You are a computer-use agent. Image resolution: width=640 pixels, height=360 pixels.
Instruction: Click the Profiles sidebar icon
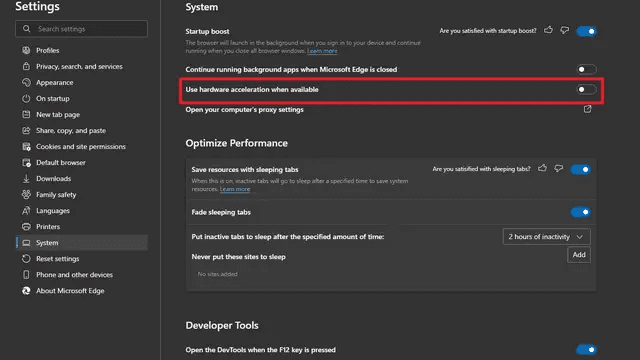26,50
